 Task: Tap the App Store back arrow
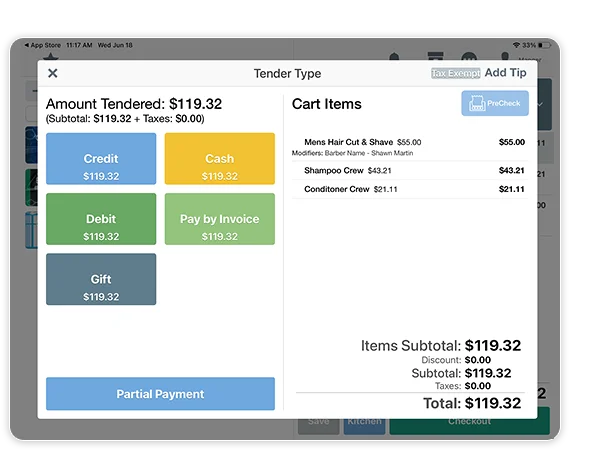coord(26,45)
